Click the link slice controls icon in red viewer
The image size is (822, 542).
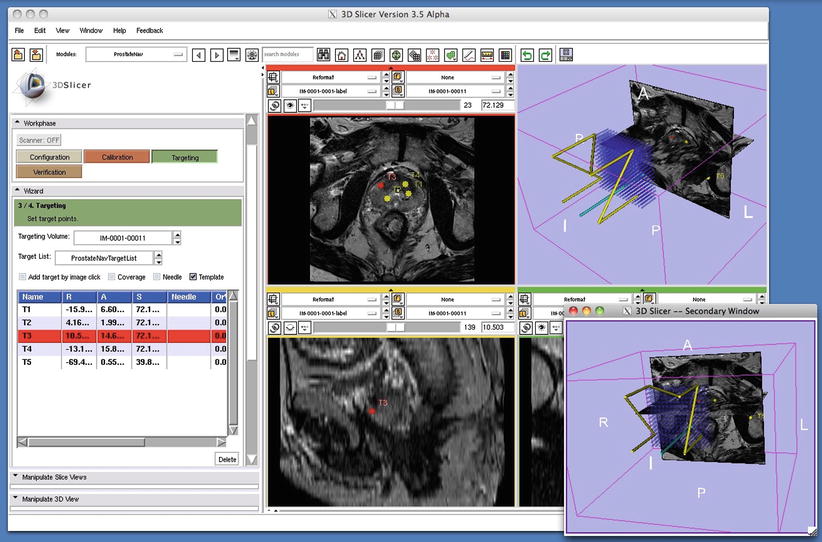[274, 104]
